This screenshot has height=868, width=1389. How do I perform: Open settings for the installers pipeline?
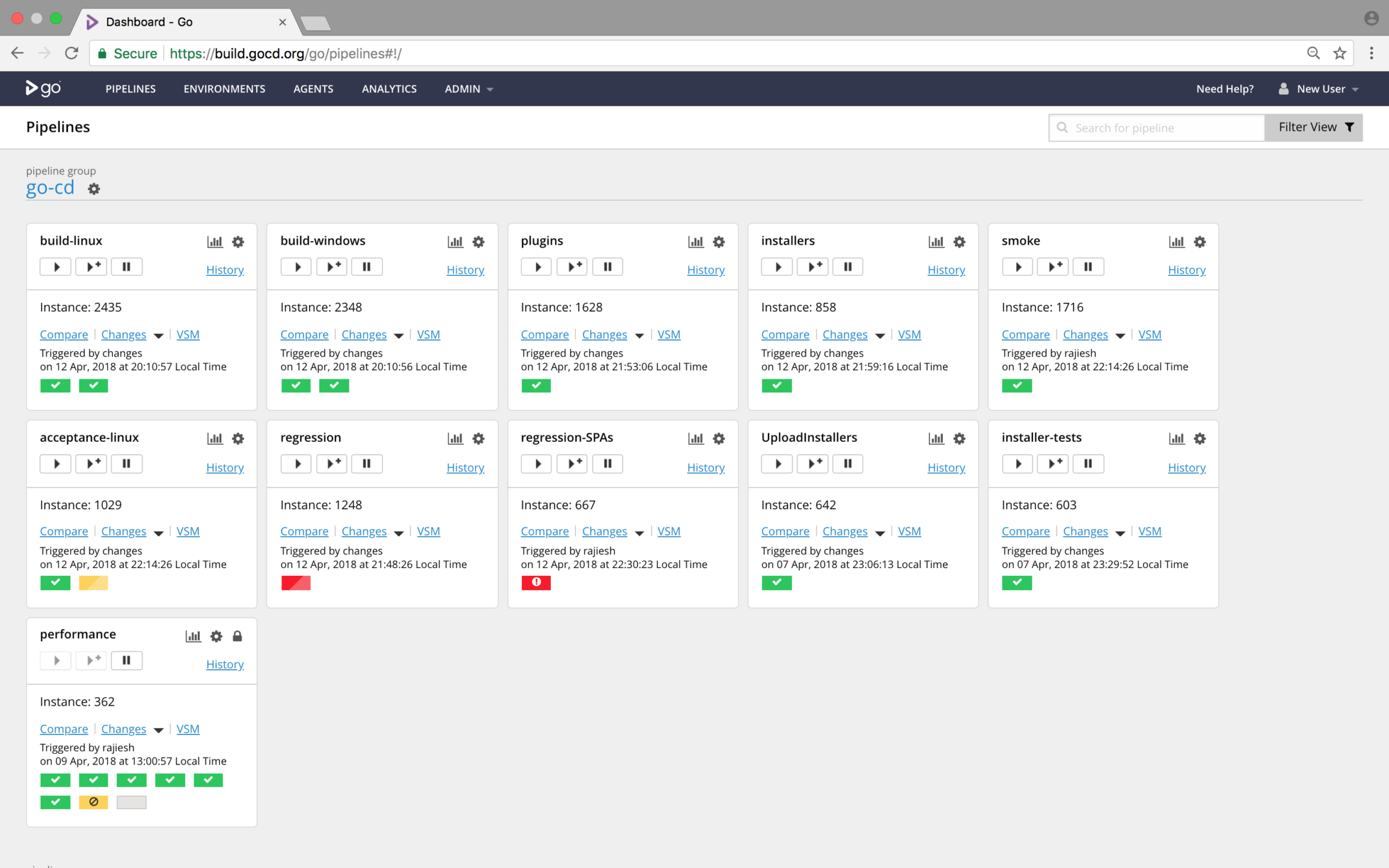point(959,241)
